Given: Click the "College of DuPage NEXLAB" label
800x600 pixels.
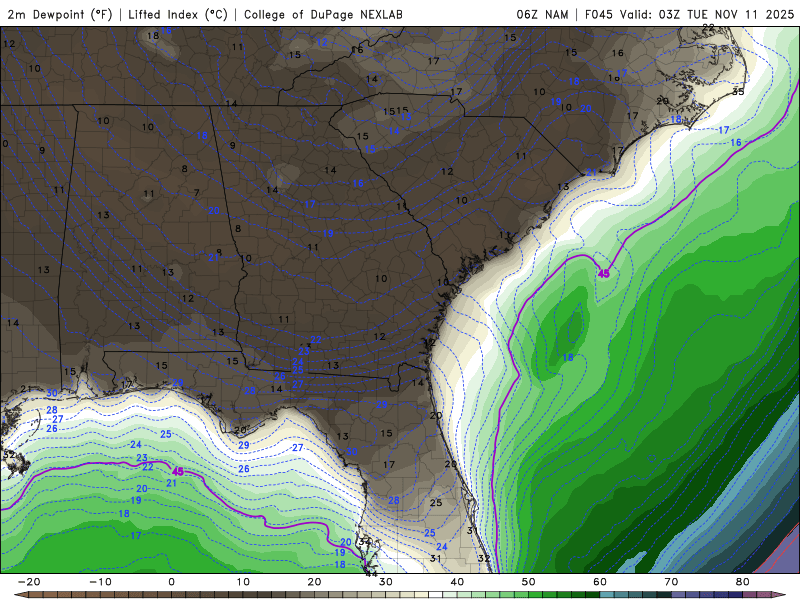Looking at the screenshot, I should pyautogui.click(x=323, y=14).
